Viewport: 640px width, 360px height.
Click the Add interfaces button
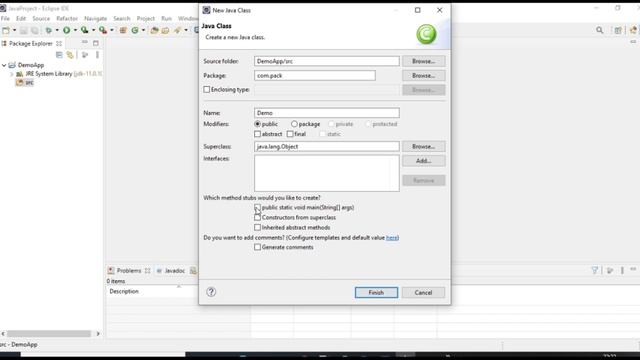pos(423,161)
